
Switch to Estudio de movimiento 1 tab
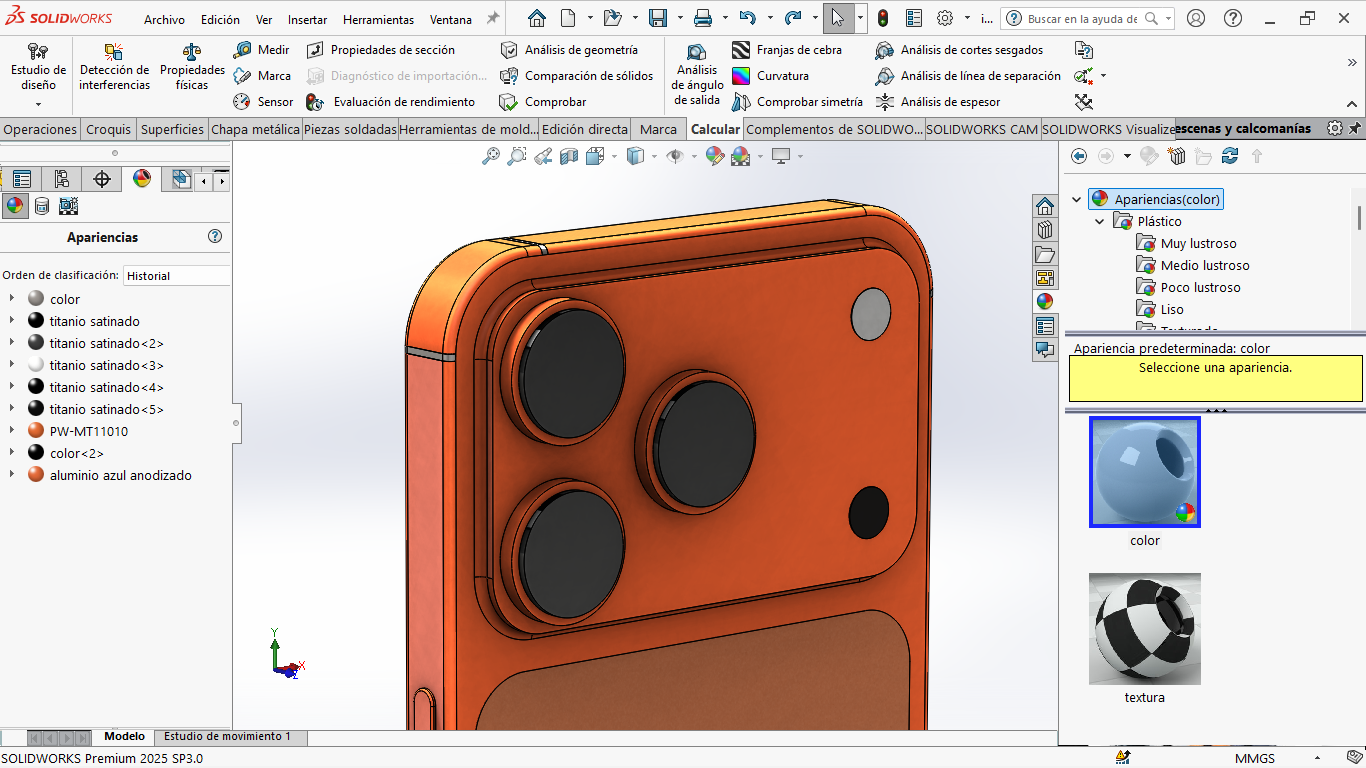click(x=227, y=737)
